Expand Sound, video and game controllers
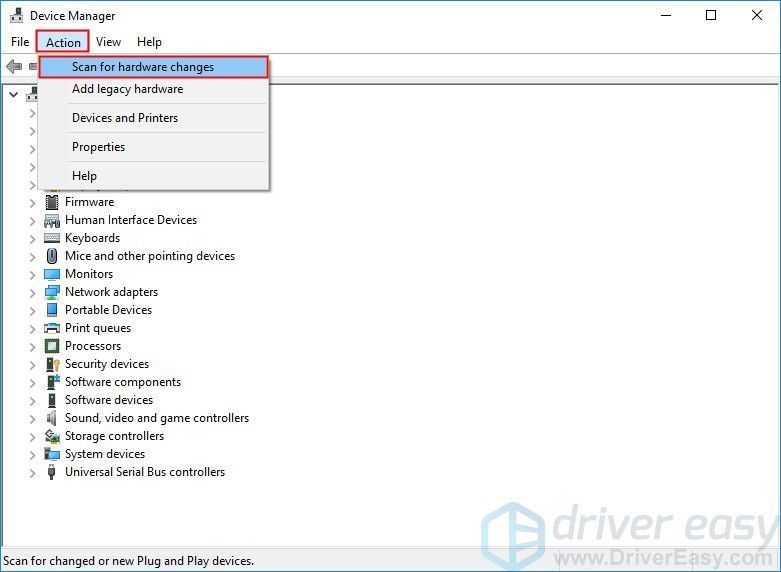This screenshot has height=572, width=781. (x=32, y=419)
